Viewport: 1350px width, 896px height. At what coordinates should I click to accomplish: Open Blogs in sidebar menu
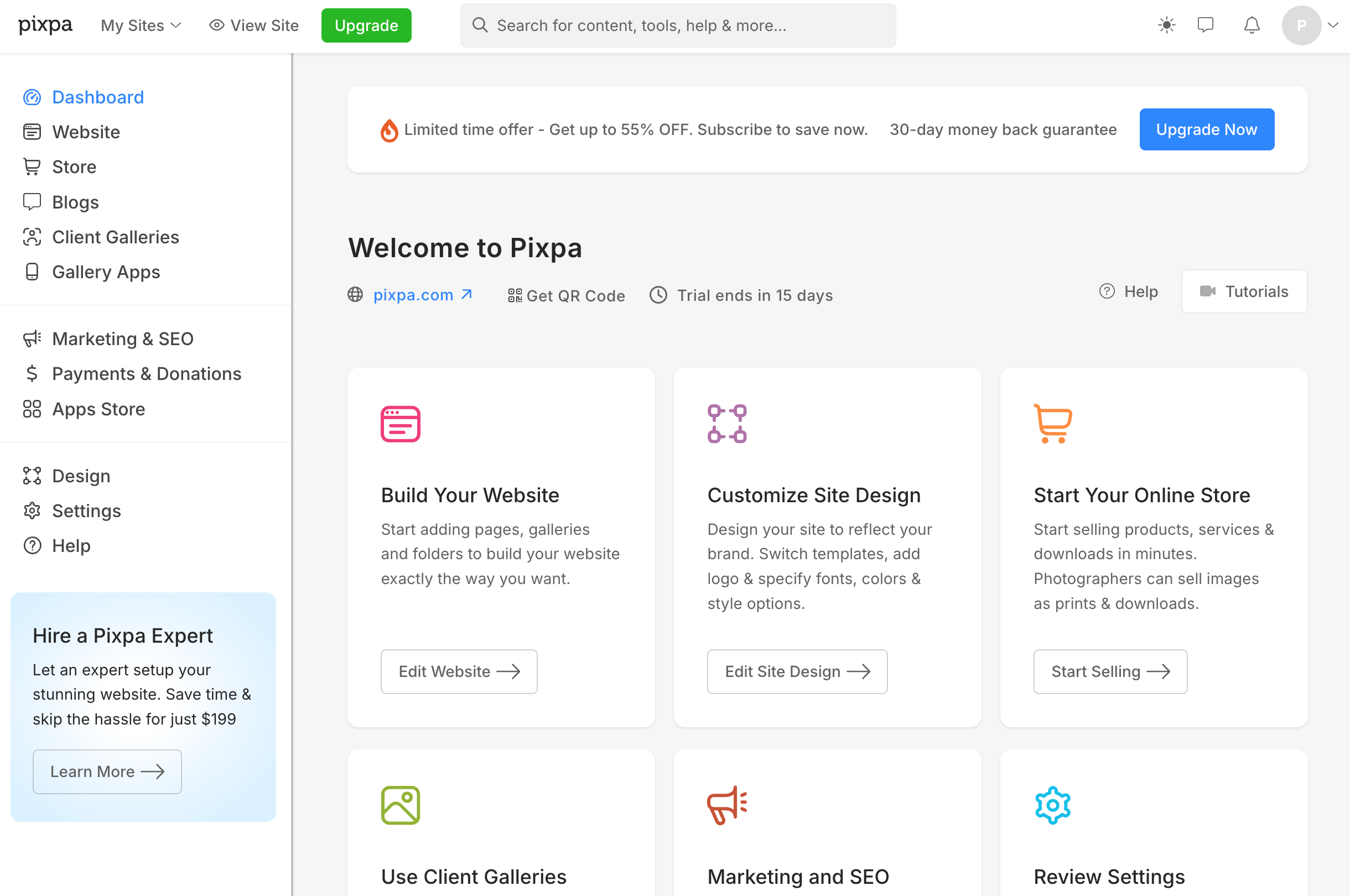pos(75,202)
